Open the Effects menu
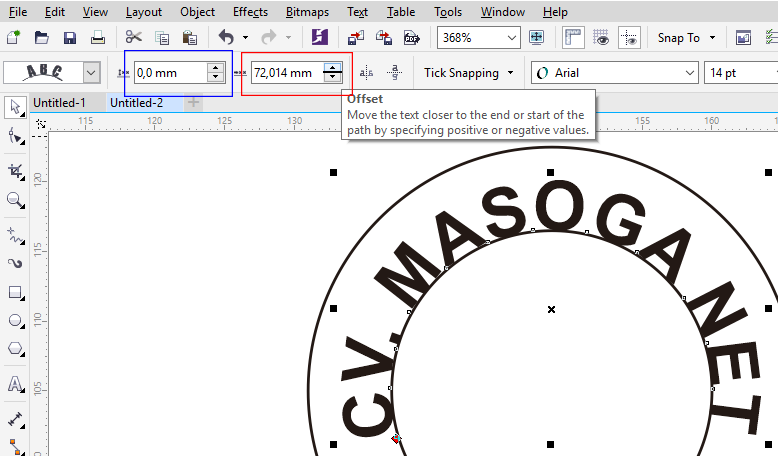778x456 pixels. (x=251, y=12)
